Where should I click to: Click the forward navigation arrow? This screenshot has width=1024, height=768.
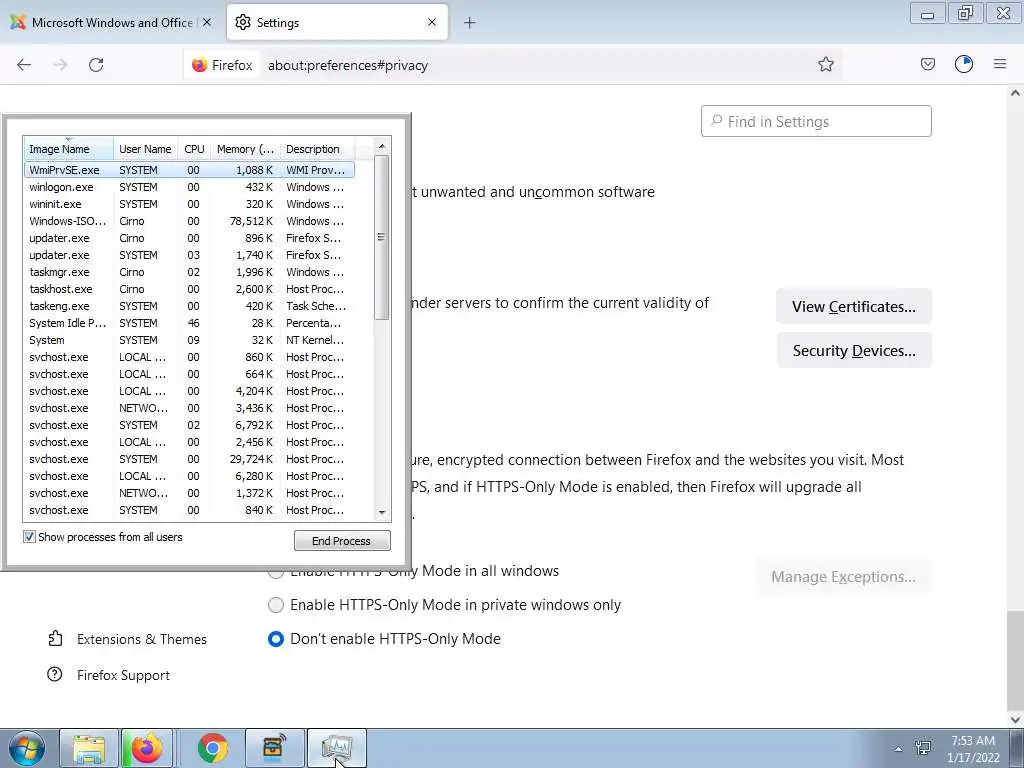60,65
